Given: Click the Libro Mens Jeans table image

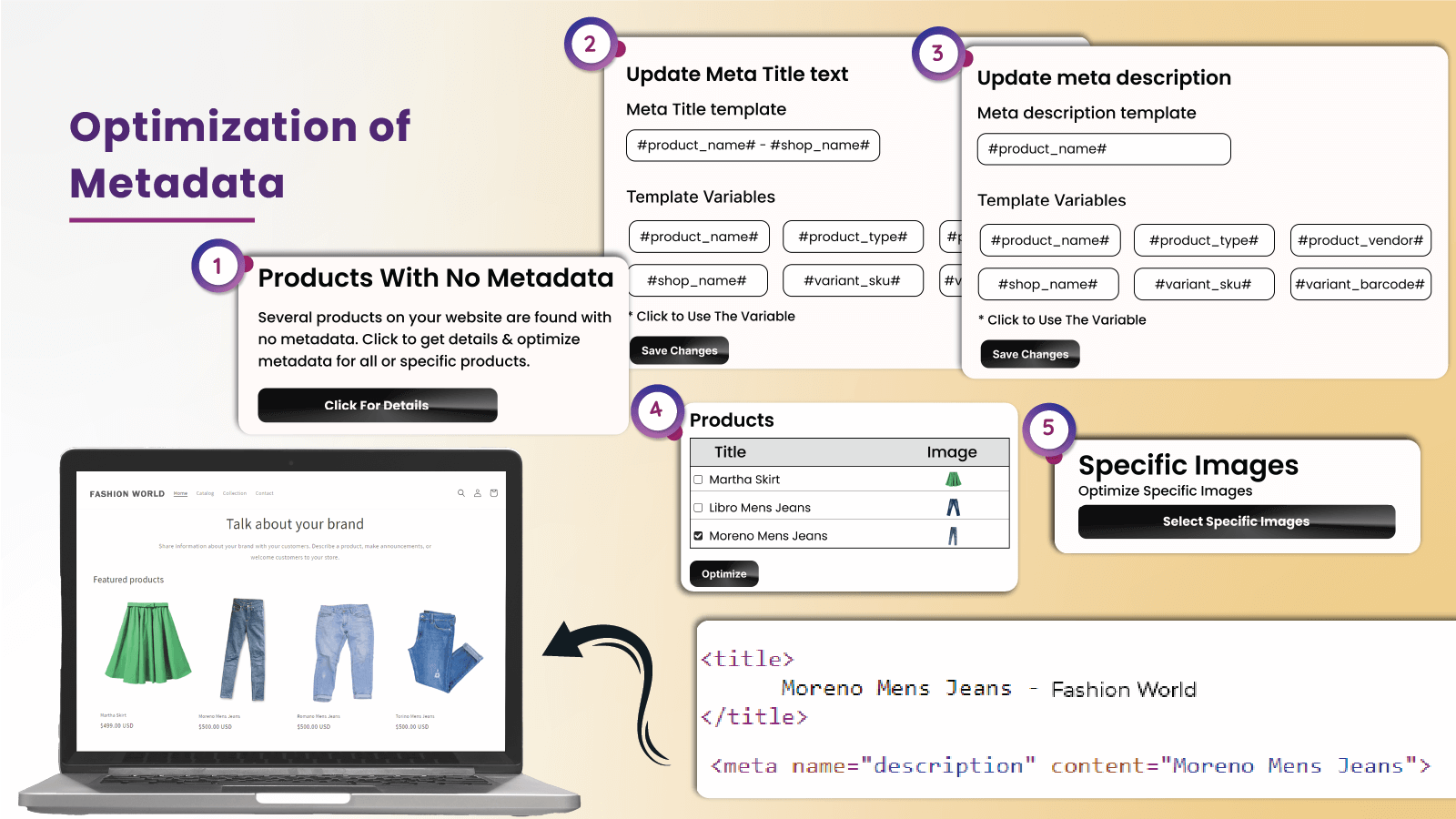Looking at the screenshot, I should 953,508.
